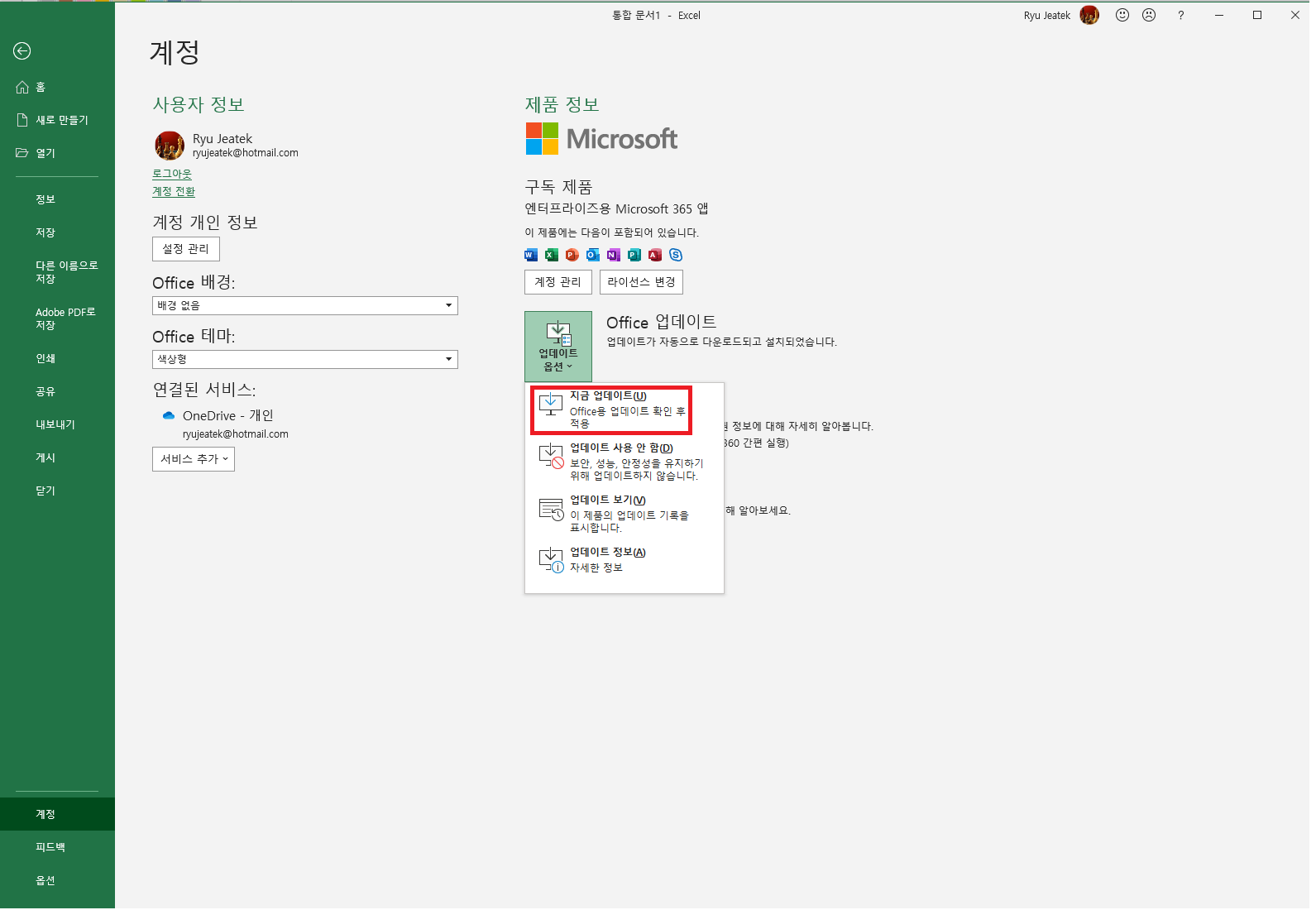The image size is (1316, 910).
Task: Click the 계정 전환 link
Action: pyautogui.click(x=174, y=191)
